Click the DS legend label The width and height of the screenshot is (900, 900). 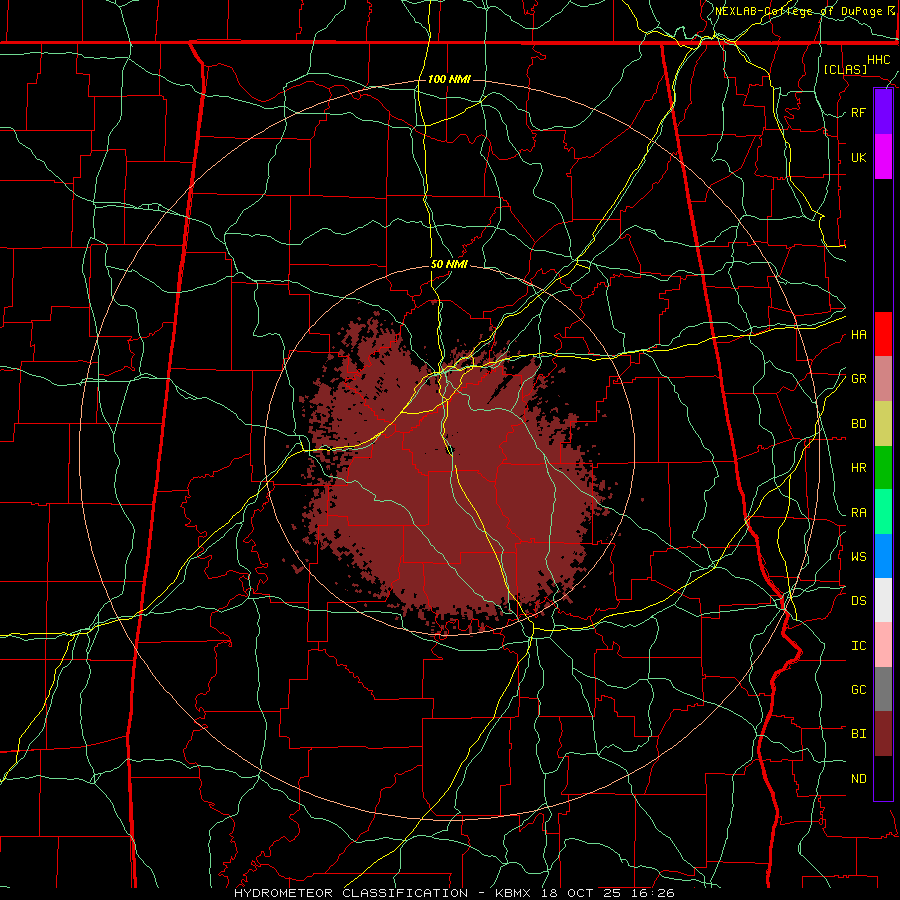coord(859,601)
